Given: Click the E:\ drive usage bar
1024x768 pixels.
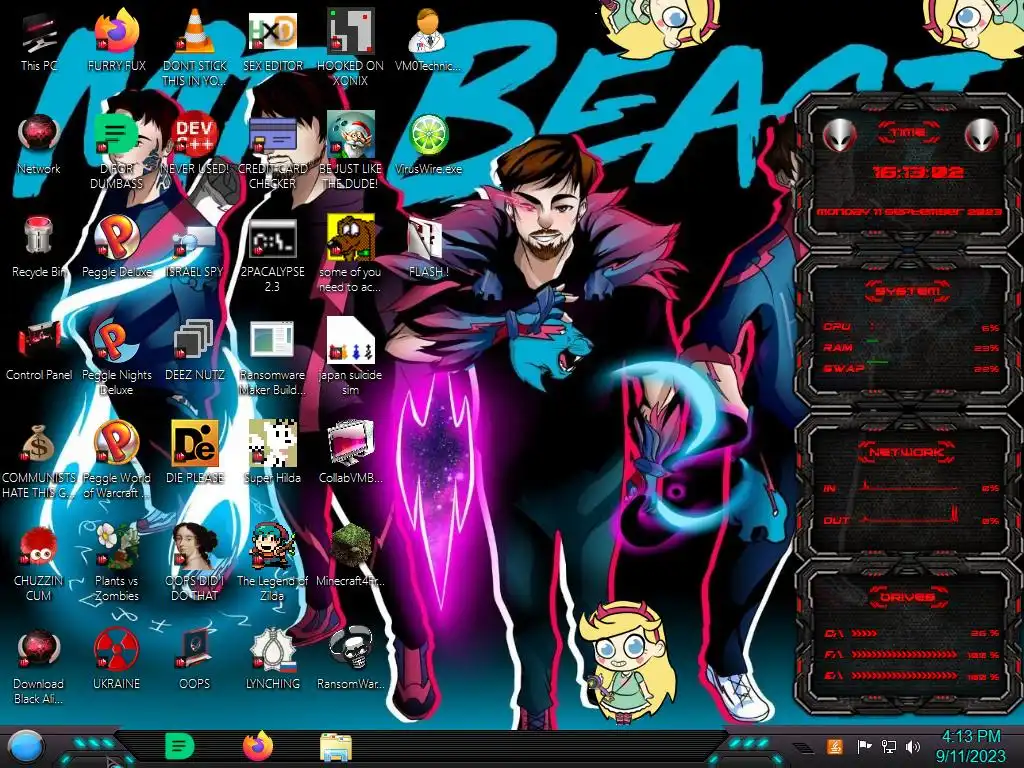Looking at the screenshot, I should 912,676.
